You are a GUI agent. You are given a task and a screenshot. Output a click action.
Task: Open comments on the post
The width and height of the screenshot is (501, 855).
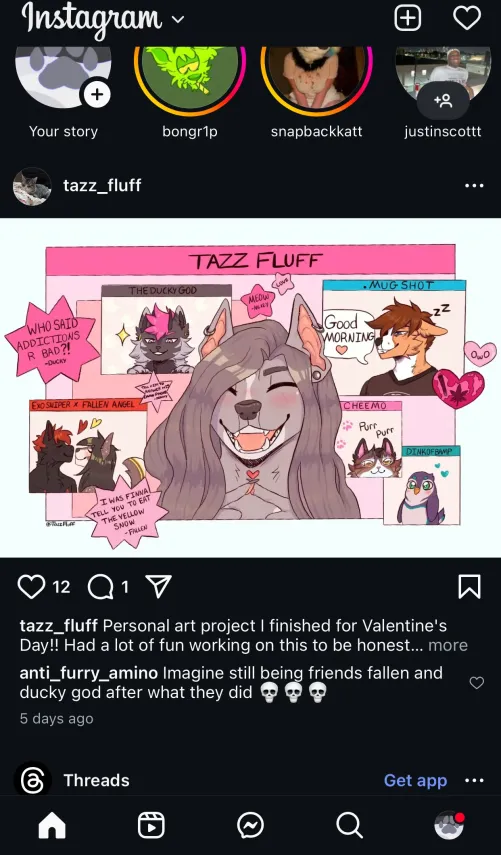[100, 587]
